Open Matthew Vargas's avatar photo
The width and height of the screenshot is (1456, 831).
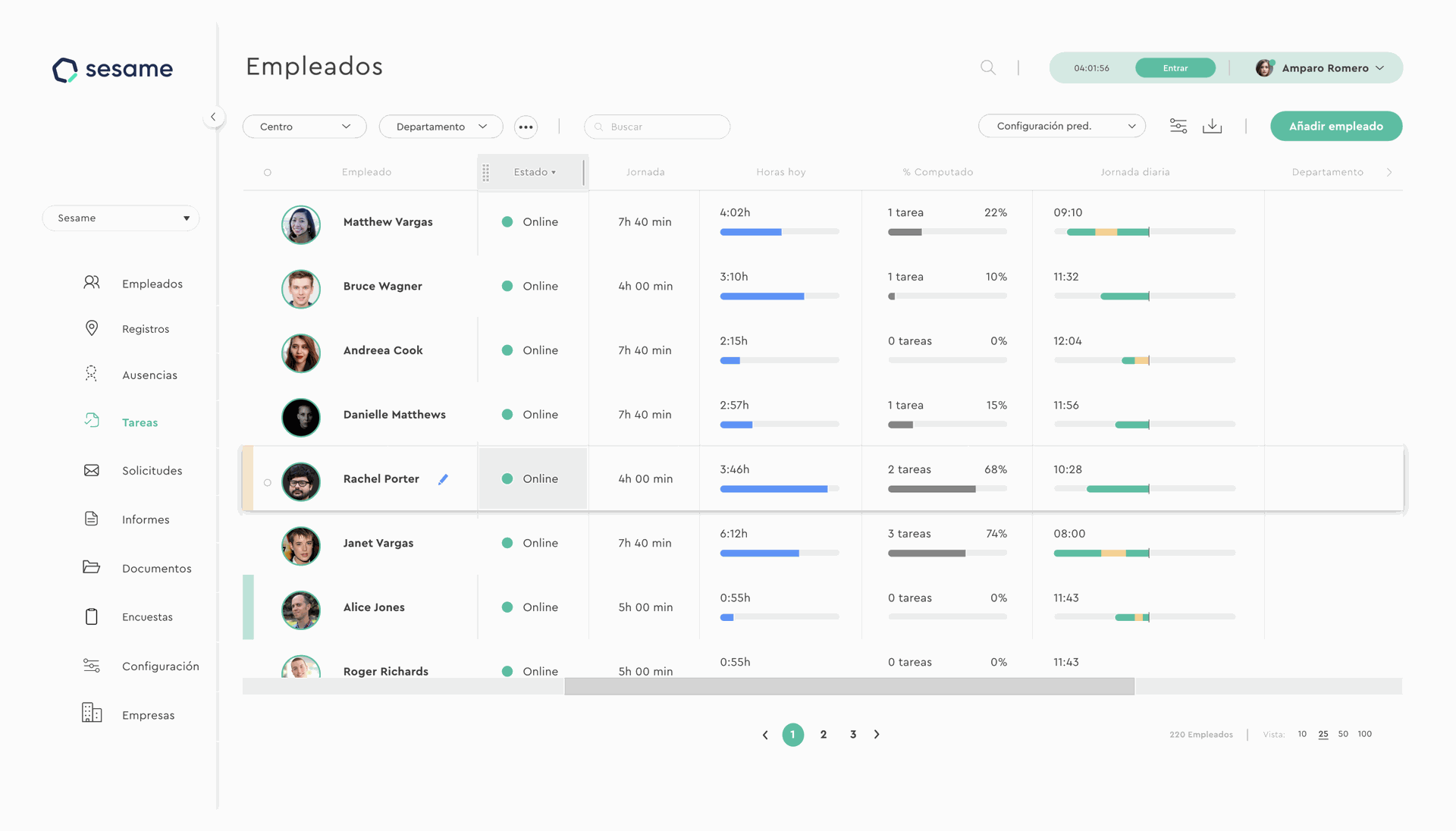pyautogui.click(x=301, y=225)
